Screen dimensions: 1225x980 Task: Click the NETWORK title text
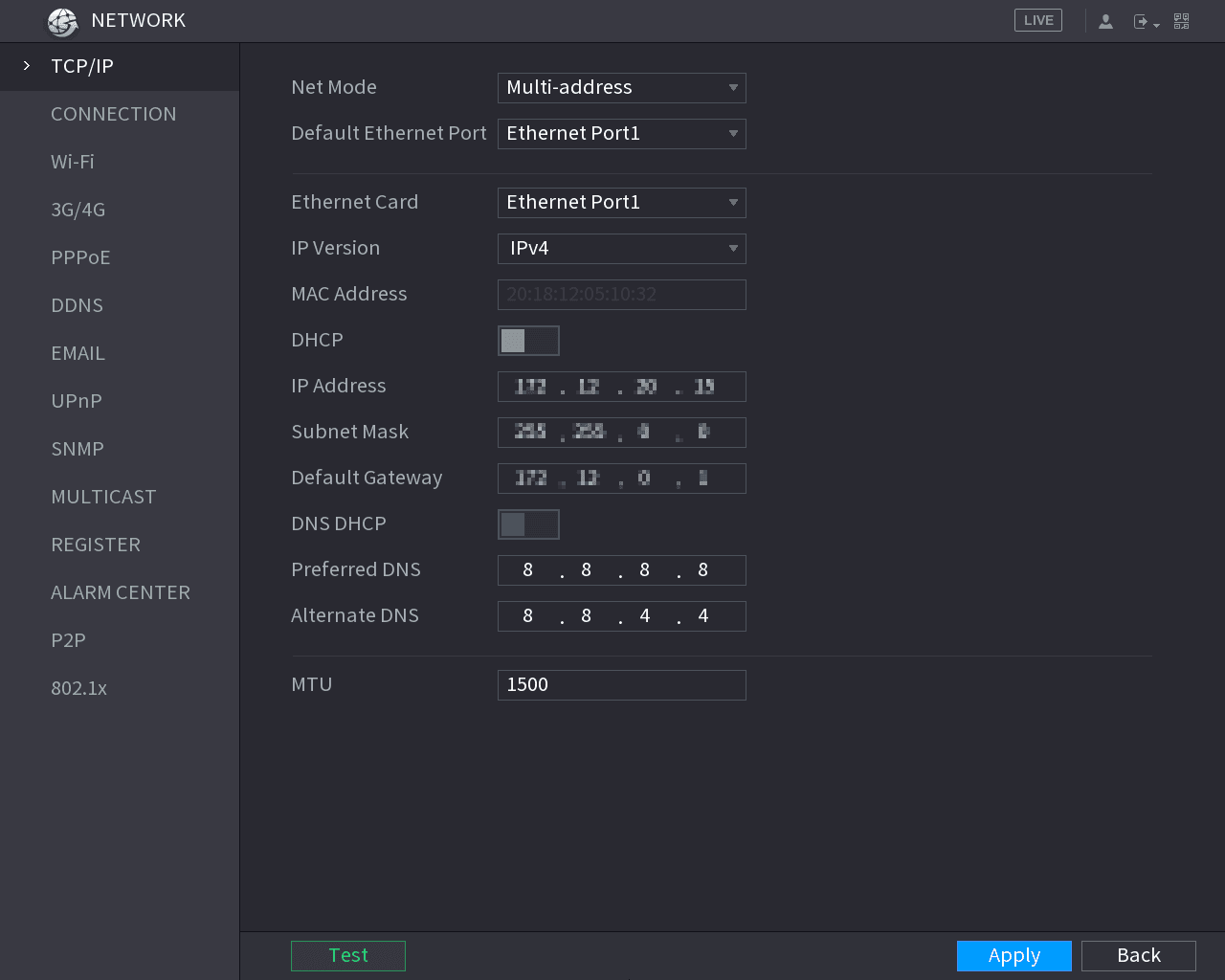point(139,20)
